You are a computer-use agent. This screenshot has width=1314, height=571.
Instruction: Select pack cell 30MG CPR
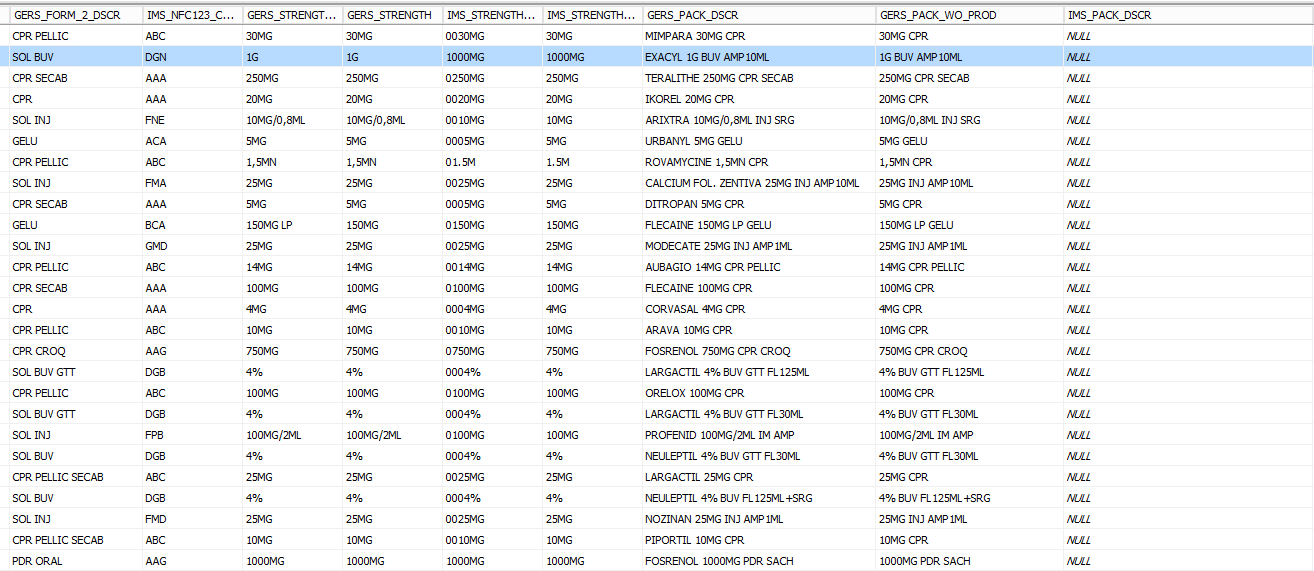click(969, 36)
